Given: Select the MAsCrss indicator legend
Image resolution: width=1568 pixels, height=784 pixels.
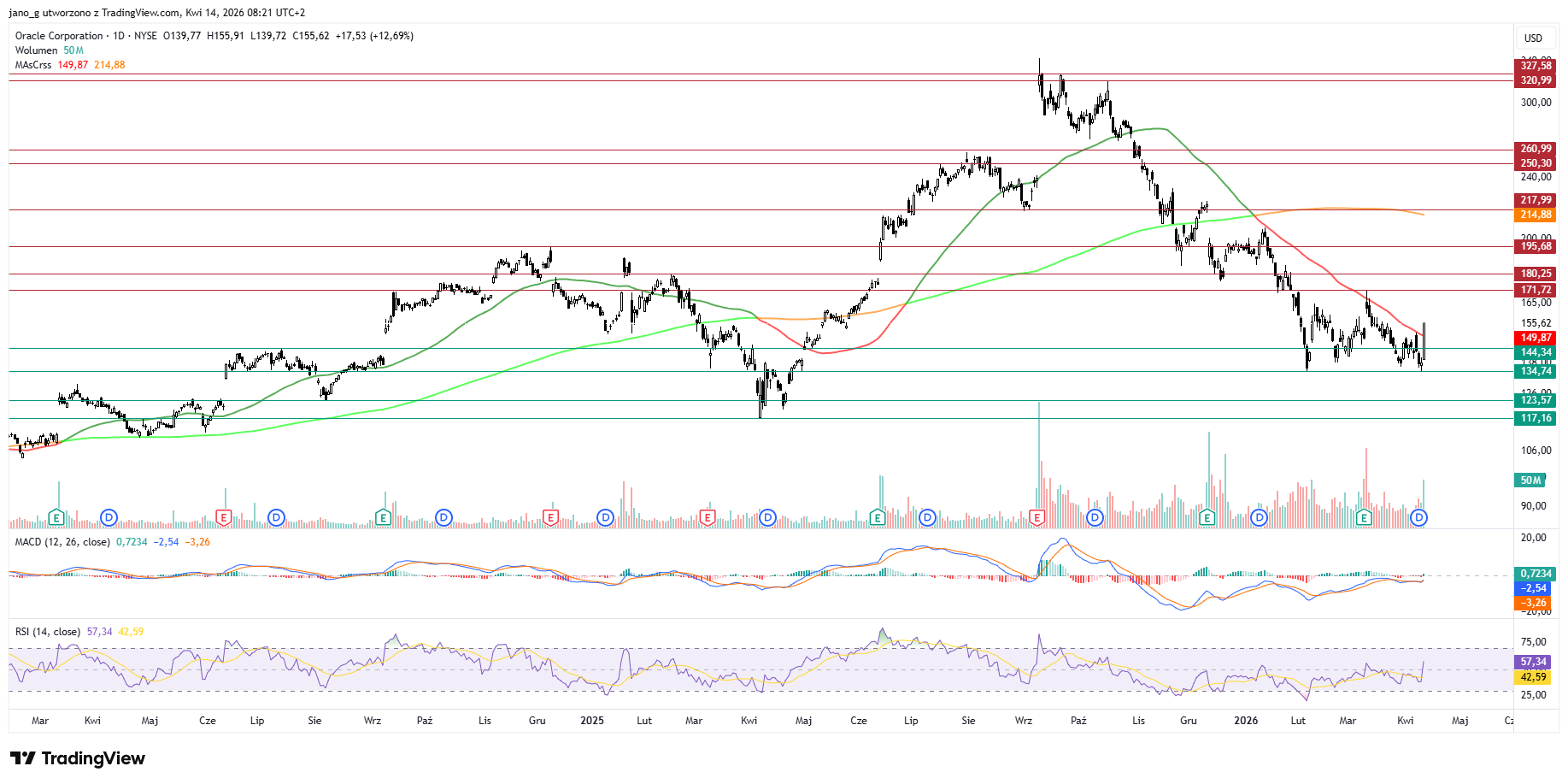Looking at the screenshot, I should (x=33, y=65).
